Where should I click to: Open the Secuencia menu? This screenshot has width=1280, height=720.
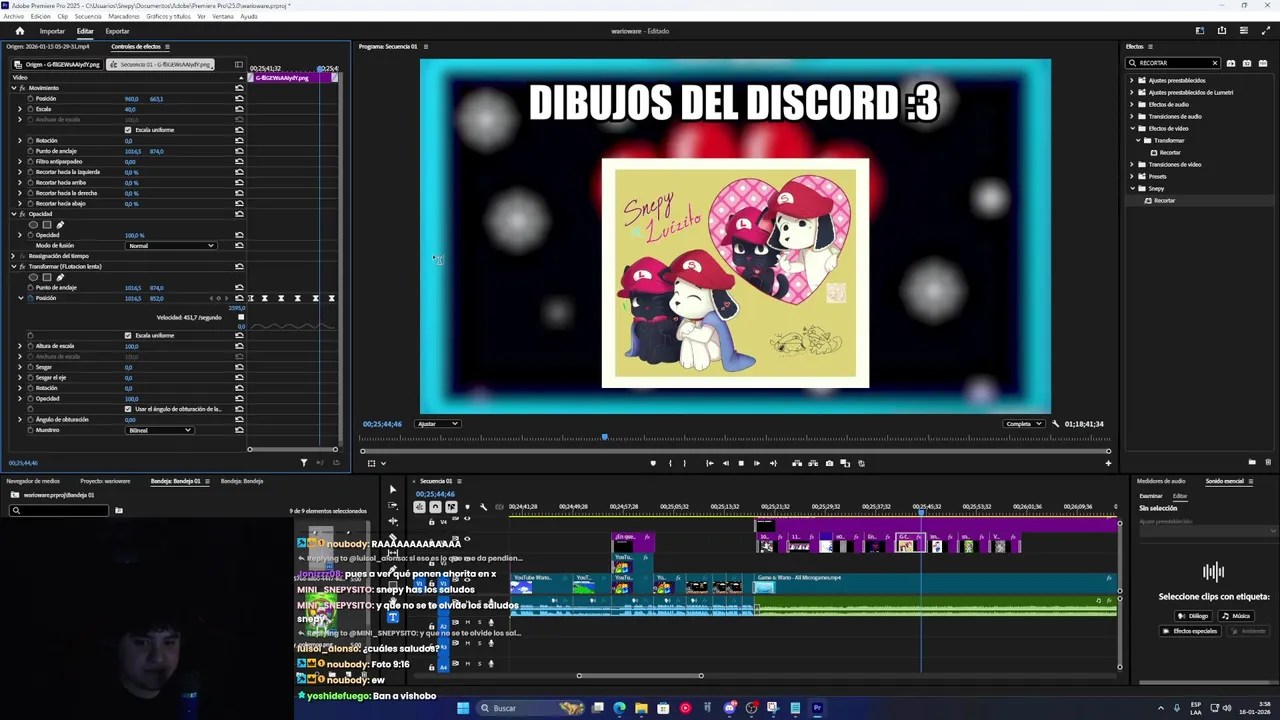(88, 16)
